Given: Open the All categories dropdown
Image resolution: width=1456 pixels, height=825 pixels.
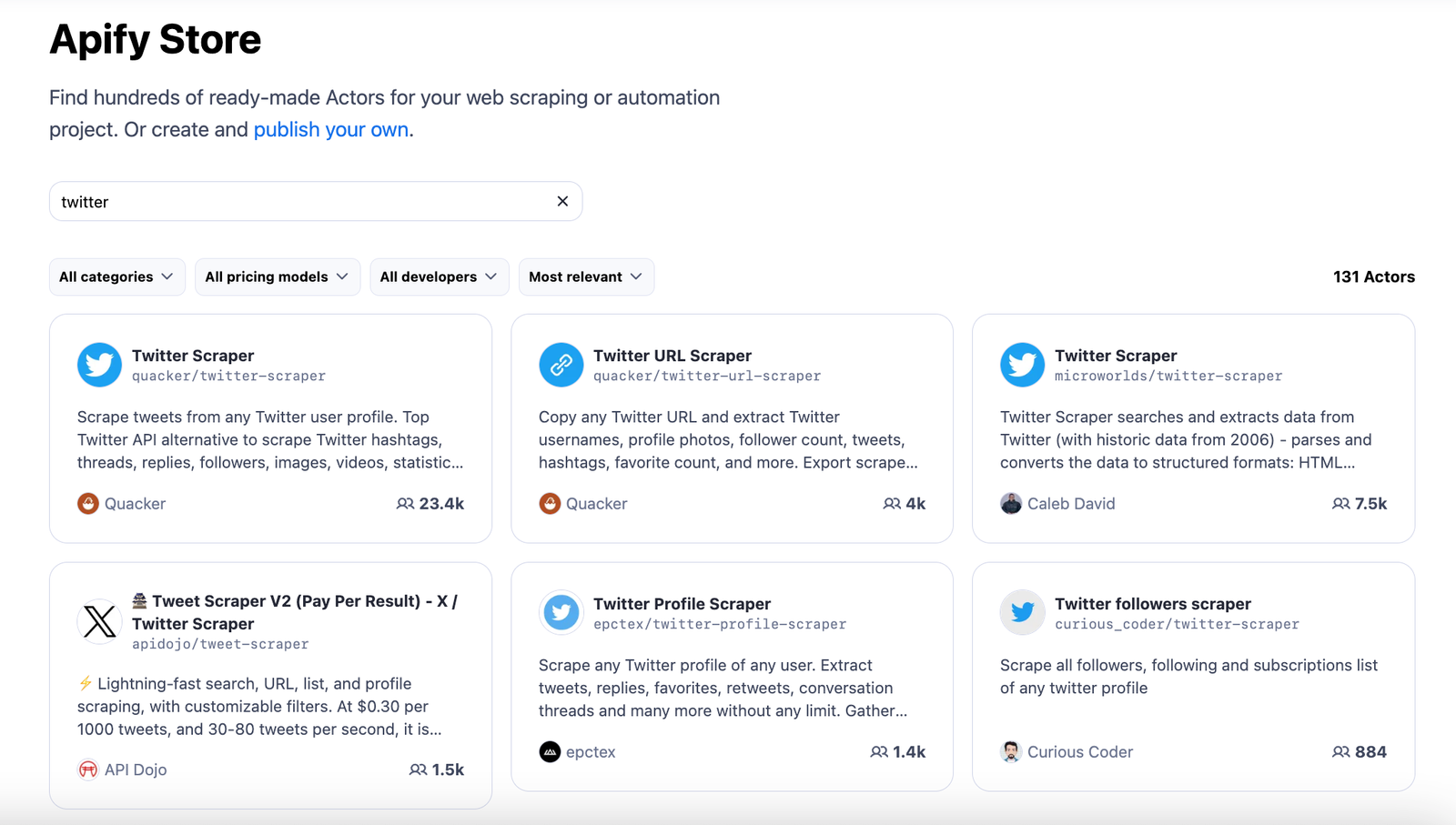Looking at the screenshot, I should pyautogui.click(x=116, y=277).
